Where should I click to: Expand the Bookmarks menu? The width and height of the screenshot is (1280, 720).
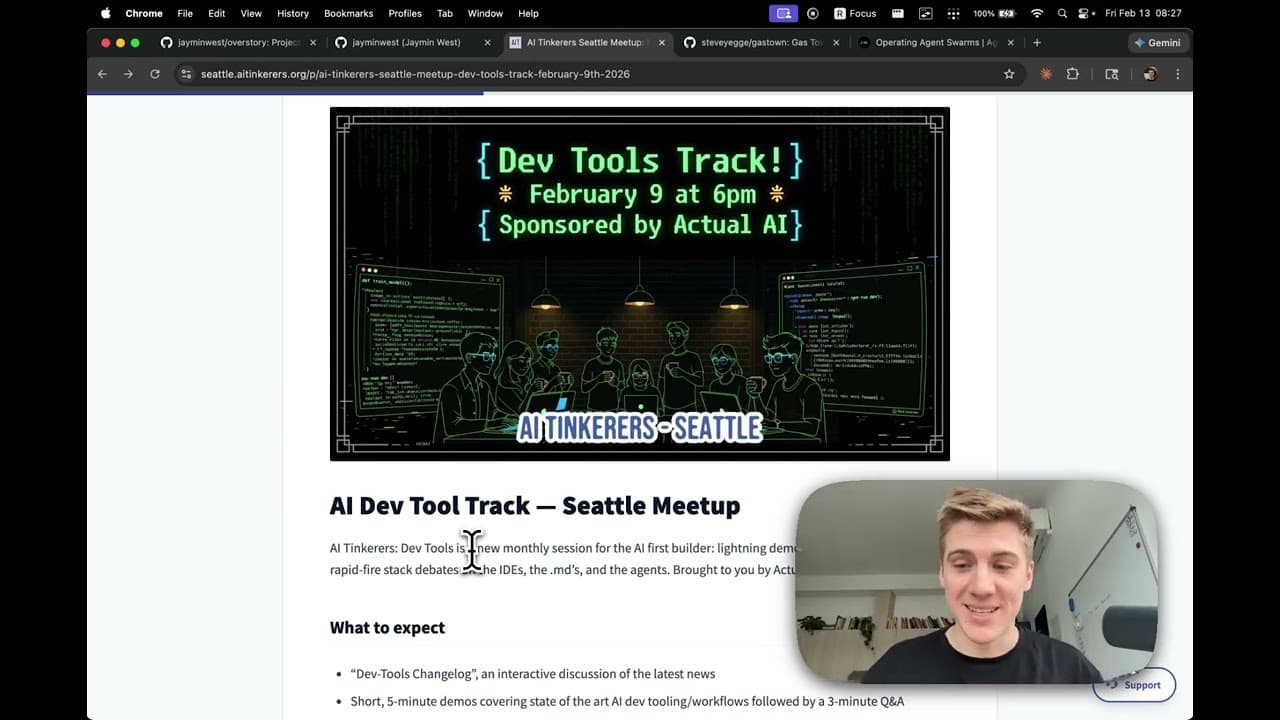348,13
